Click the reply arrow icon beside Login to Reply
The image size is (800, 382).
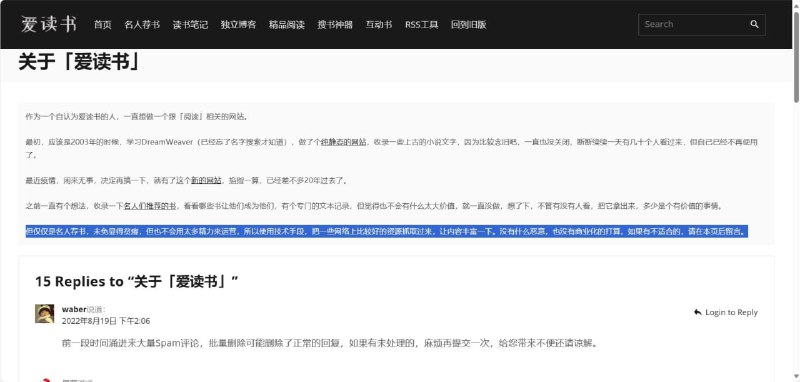[697, 312]
